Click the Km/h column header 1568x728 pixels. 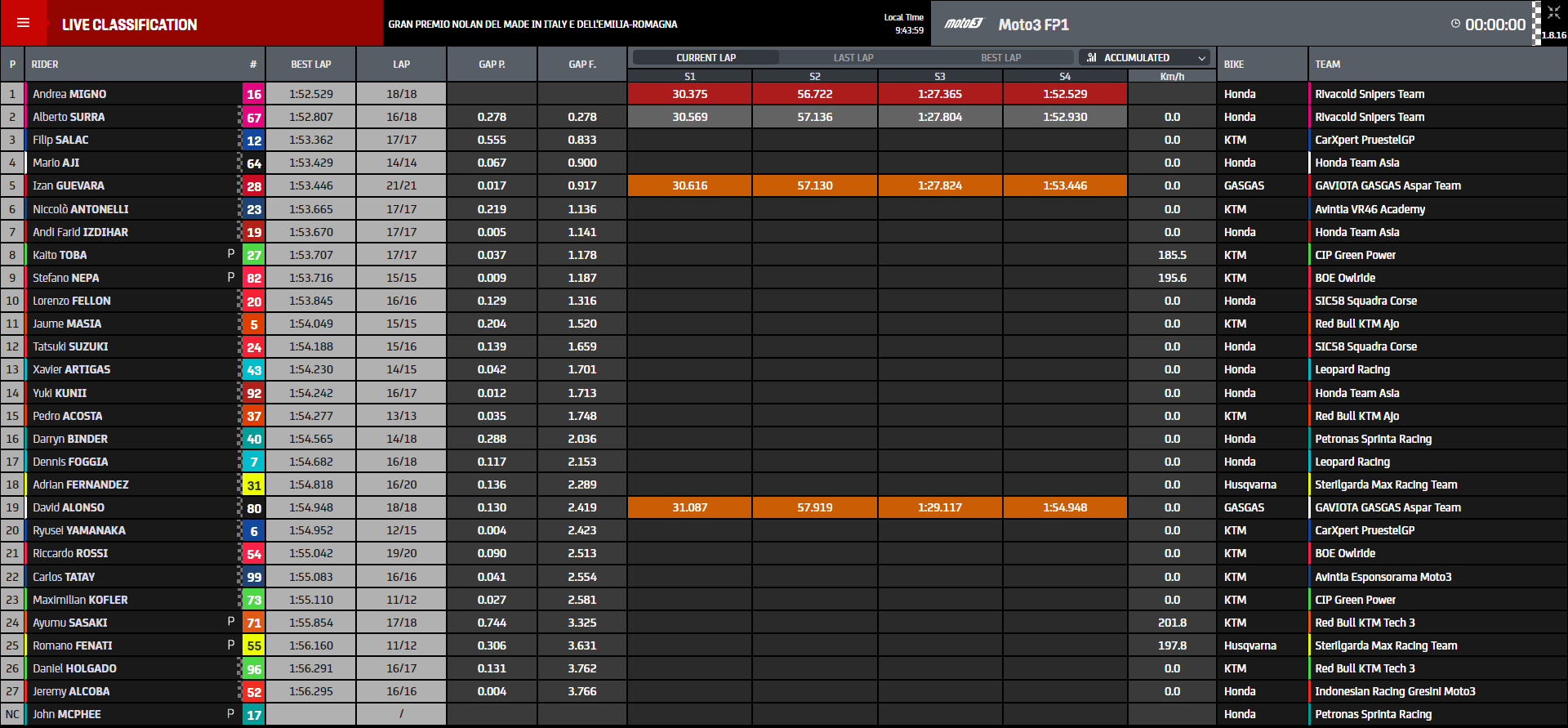(x=1172, y=76)
